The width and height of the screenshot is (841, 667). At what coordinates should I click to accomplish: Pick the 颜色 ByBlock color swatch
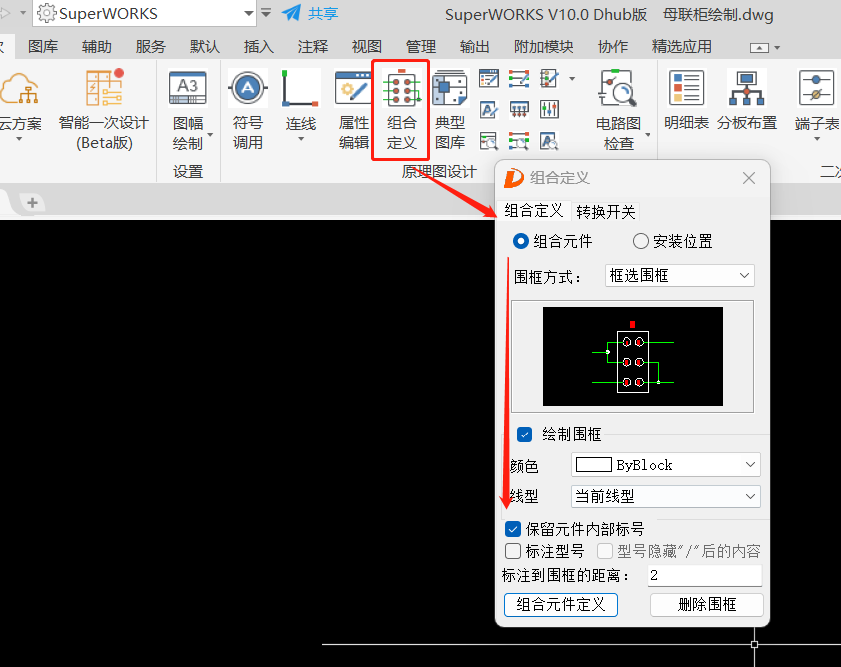click(x=594, y=464)
